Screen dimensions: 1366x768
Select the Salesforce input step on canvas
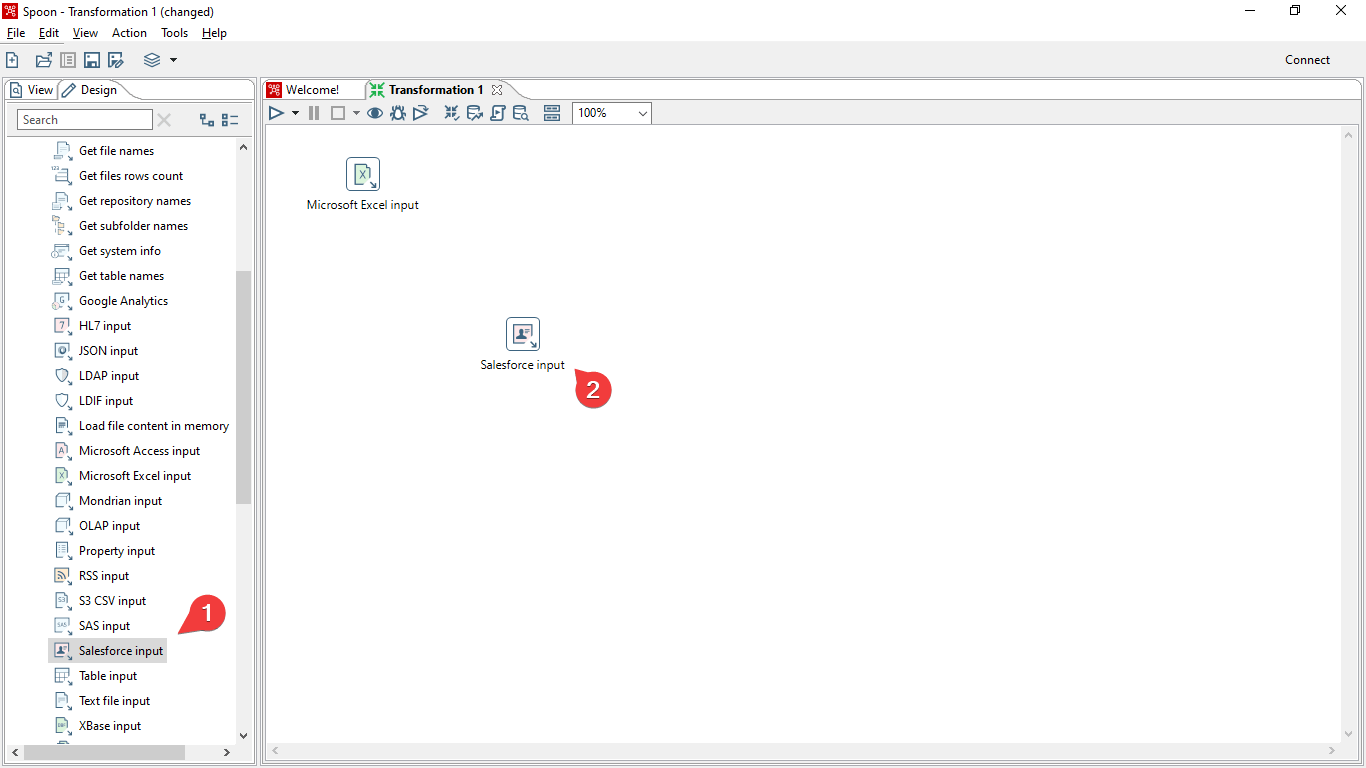click(523, 334)
